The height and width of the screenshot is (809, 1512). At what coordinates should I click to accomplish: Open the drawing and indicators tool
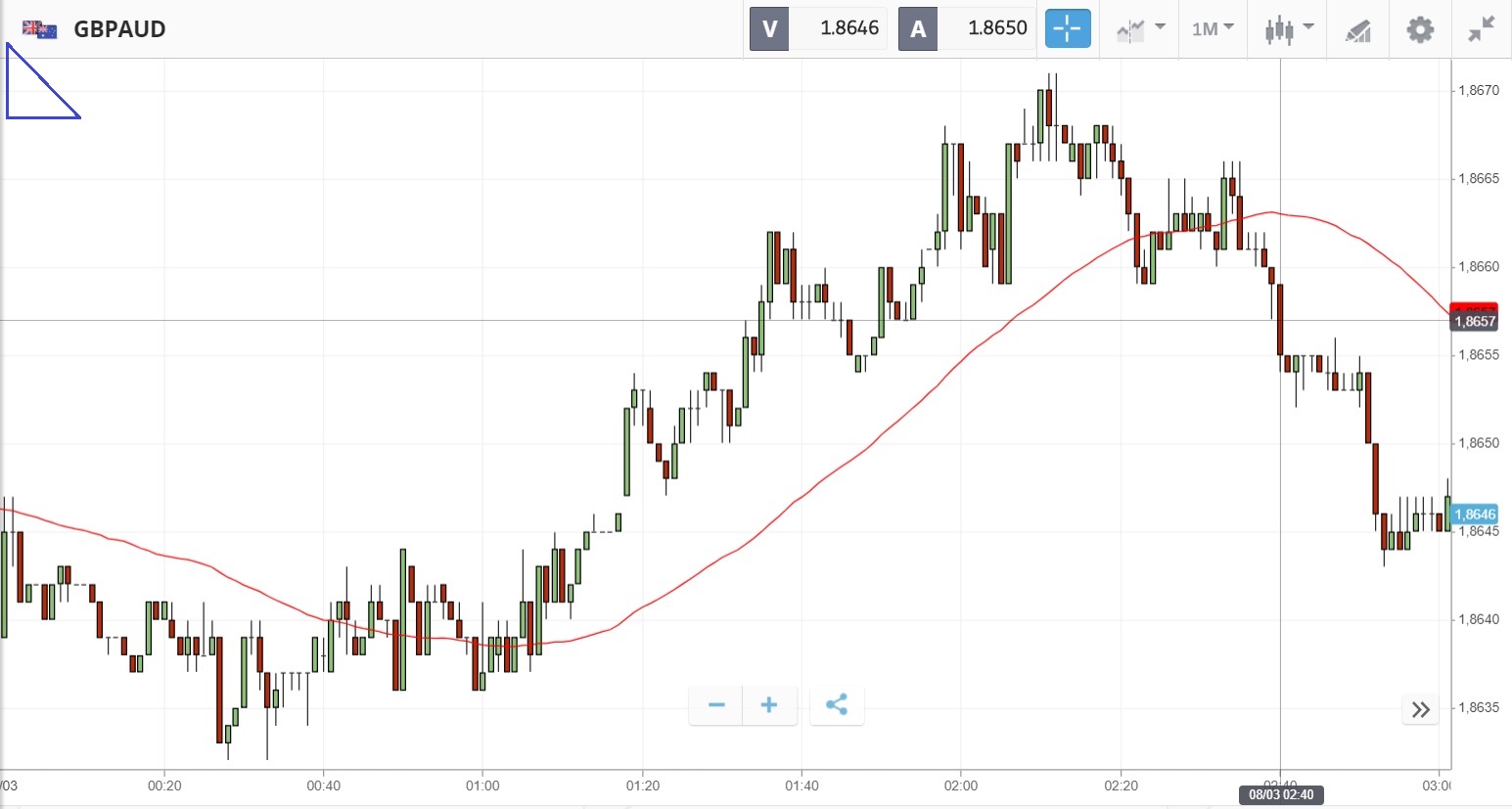[1357, 29]
